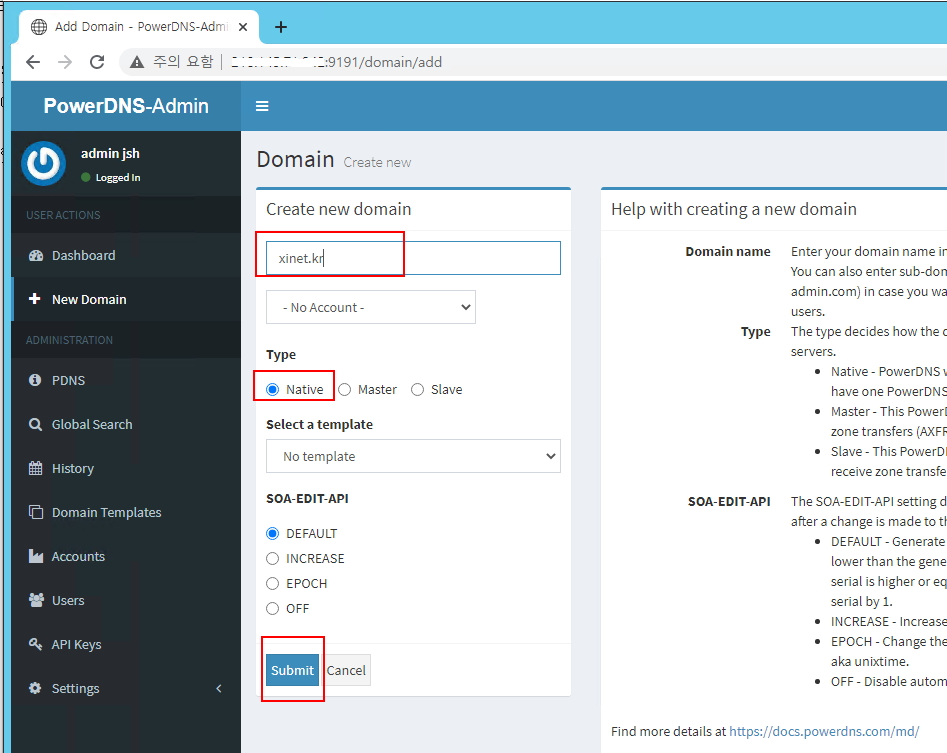Click the History calendar icon
Screen dimensions: 947x753
[x=36, y=468]
